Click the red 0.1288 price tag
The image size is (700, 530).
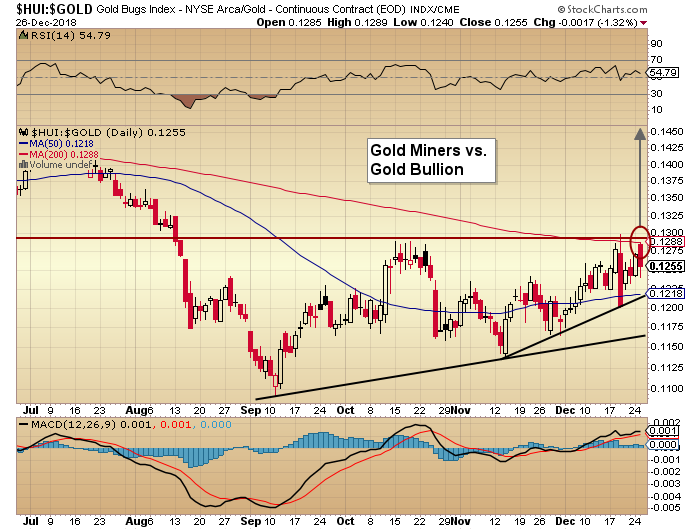click(664, 241)
